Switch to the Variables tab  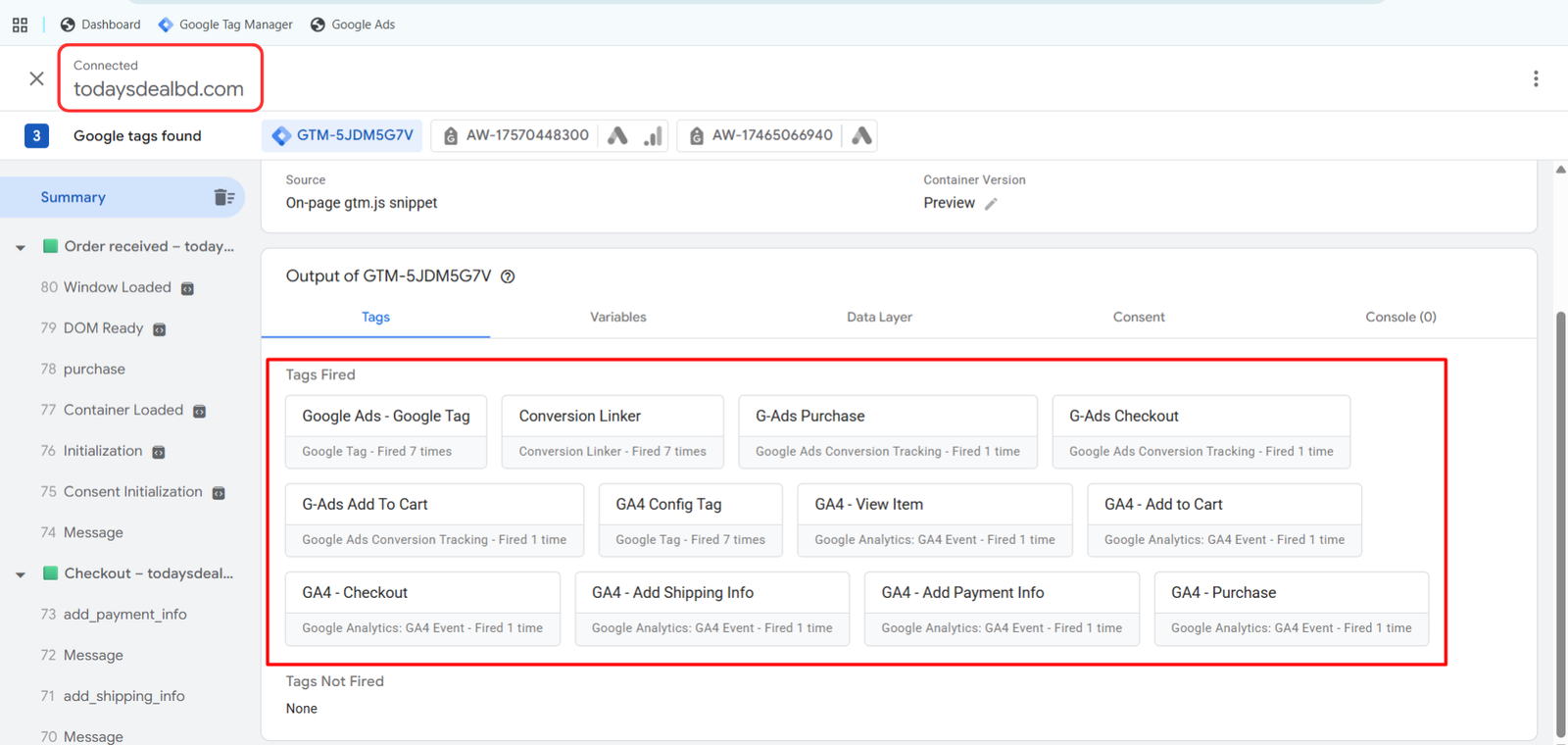(617, 317)
